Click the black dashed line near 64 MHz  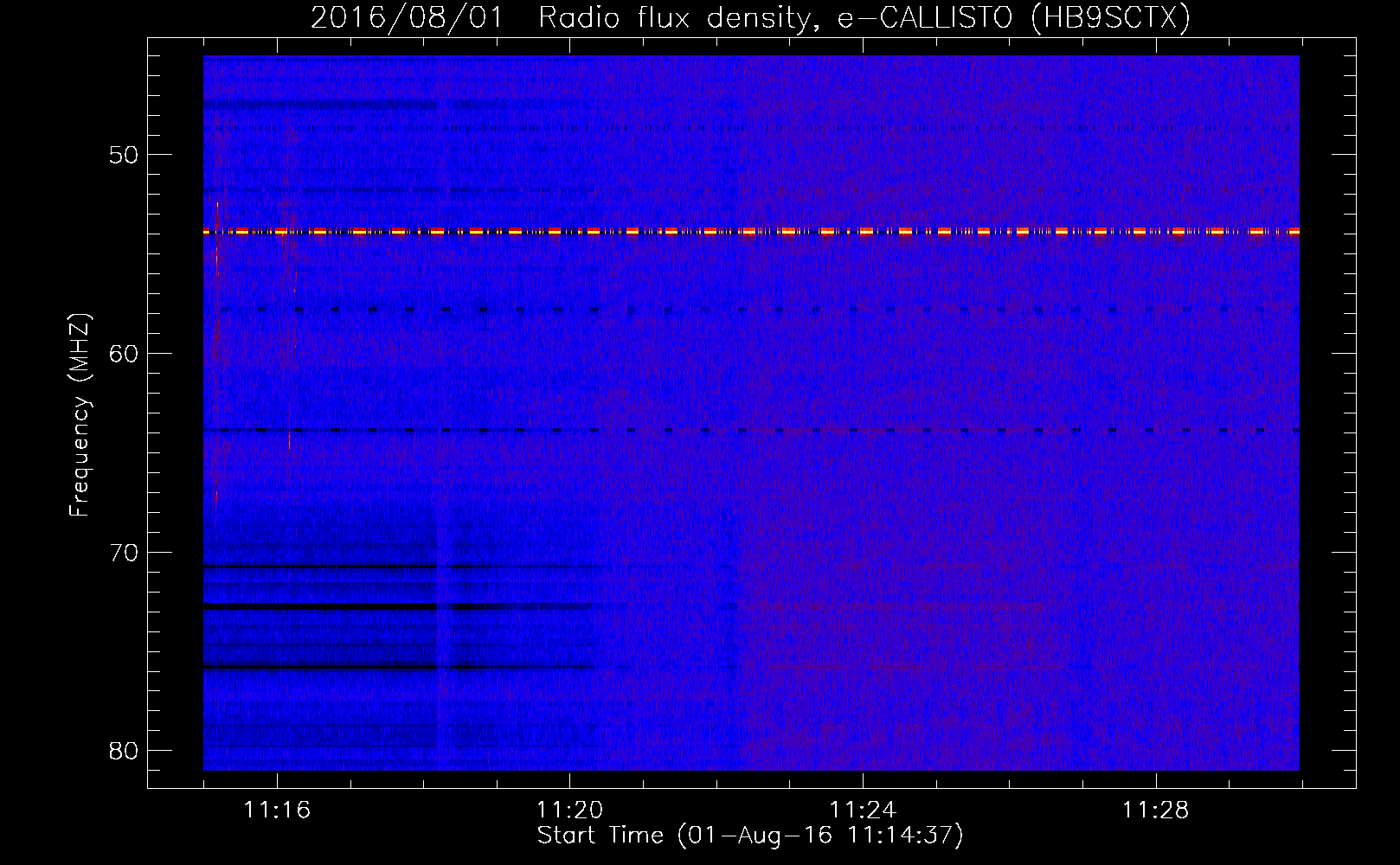click(x=751, y=430)
